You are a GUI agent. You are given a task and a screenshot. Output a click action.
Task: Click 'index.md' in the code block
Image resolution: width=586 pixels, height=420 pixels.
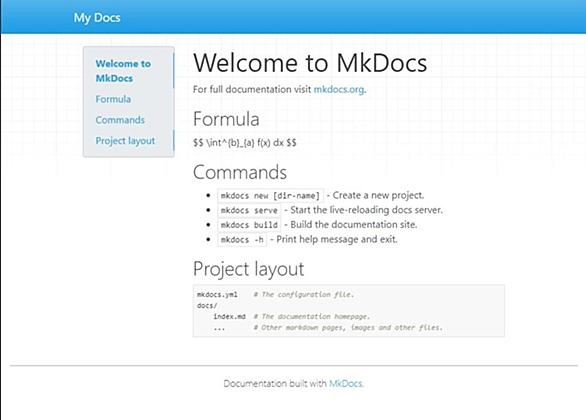[x=229, y=316]
